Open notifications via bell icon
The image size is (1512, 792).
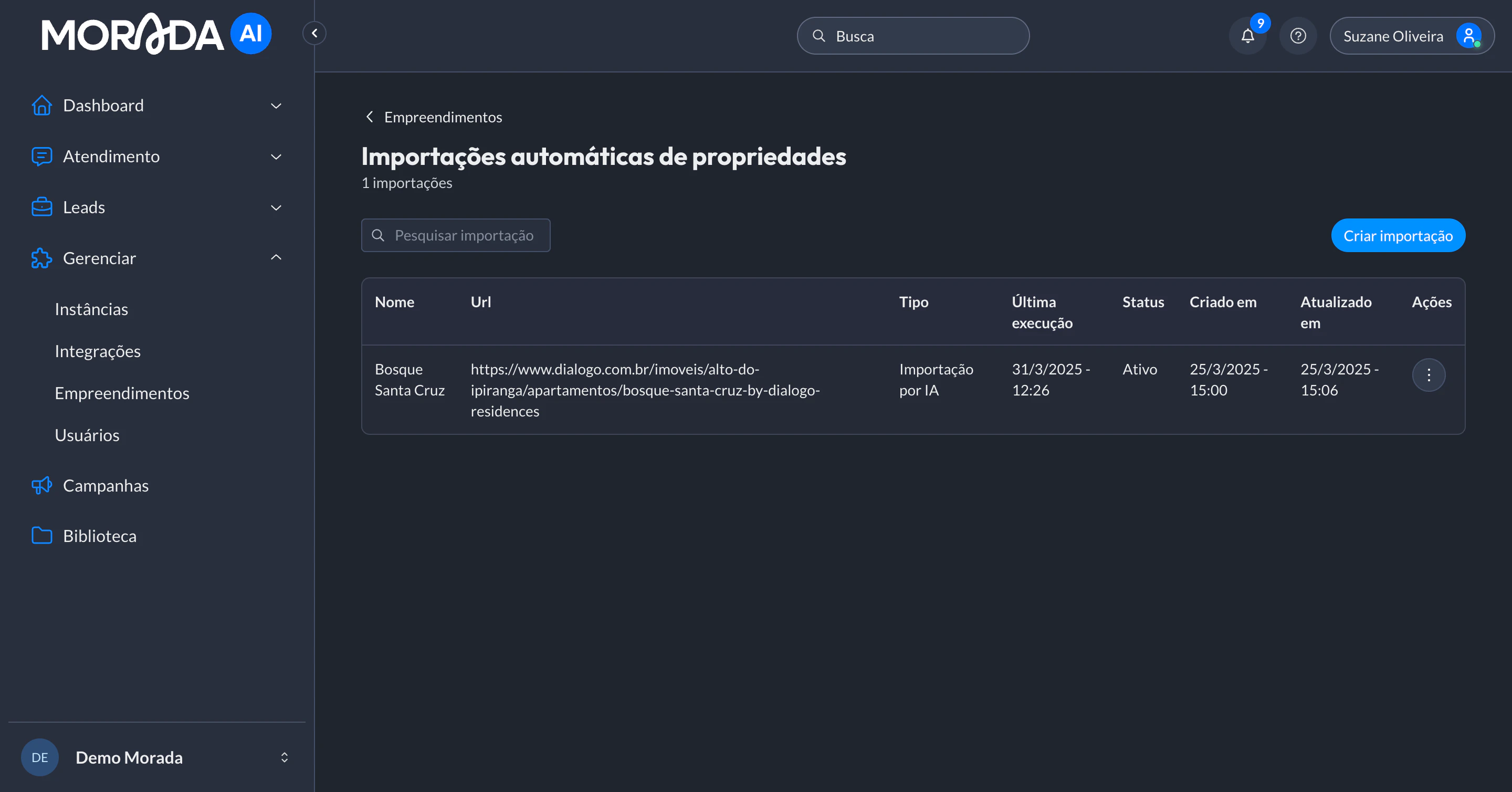pos(1248,36)
